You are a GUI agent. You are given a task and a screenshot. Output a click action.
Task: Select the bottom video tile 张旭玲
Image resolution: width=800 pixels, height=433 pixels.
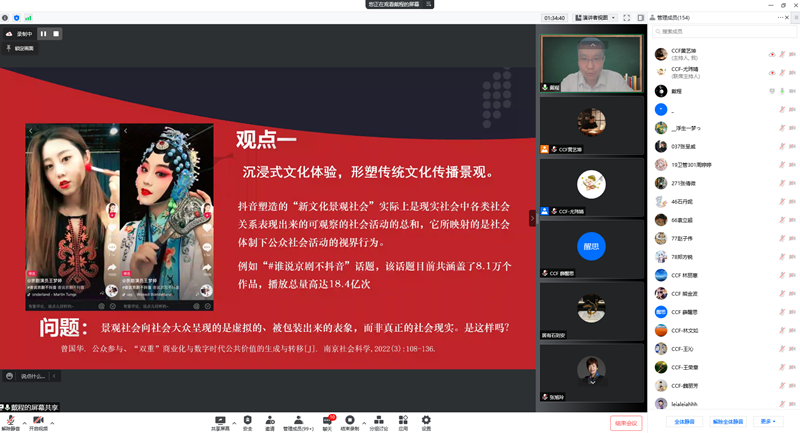tap(592, 372)
